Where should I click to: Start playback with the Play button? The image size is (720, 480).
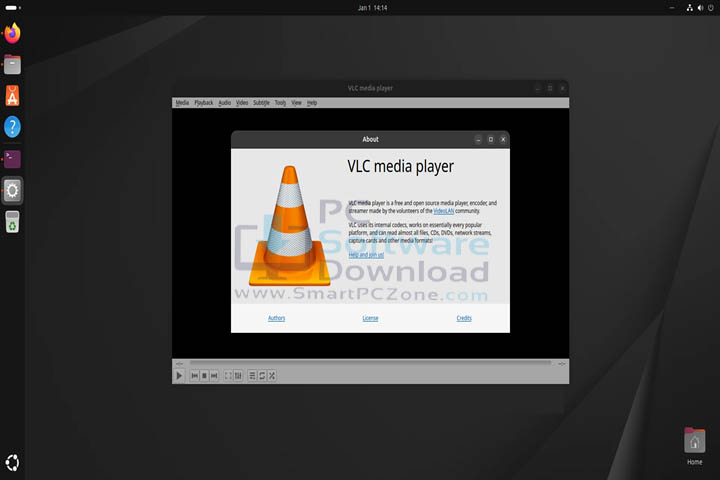179,376
